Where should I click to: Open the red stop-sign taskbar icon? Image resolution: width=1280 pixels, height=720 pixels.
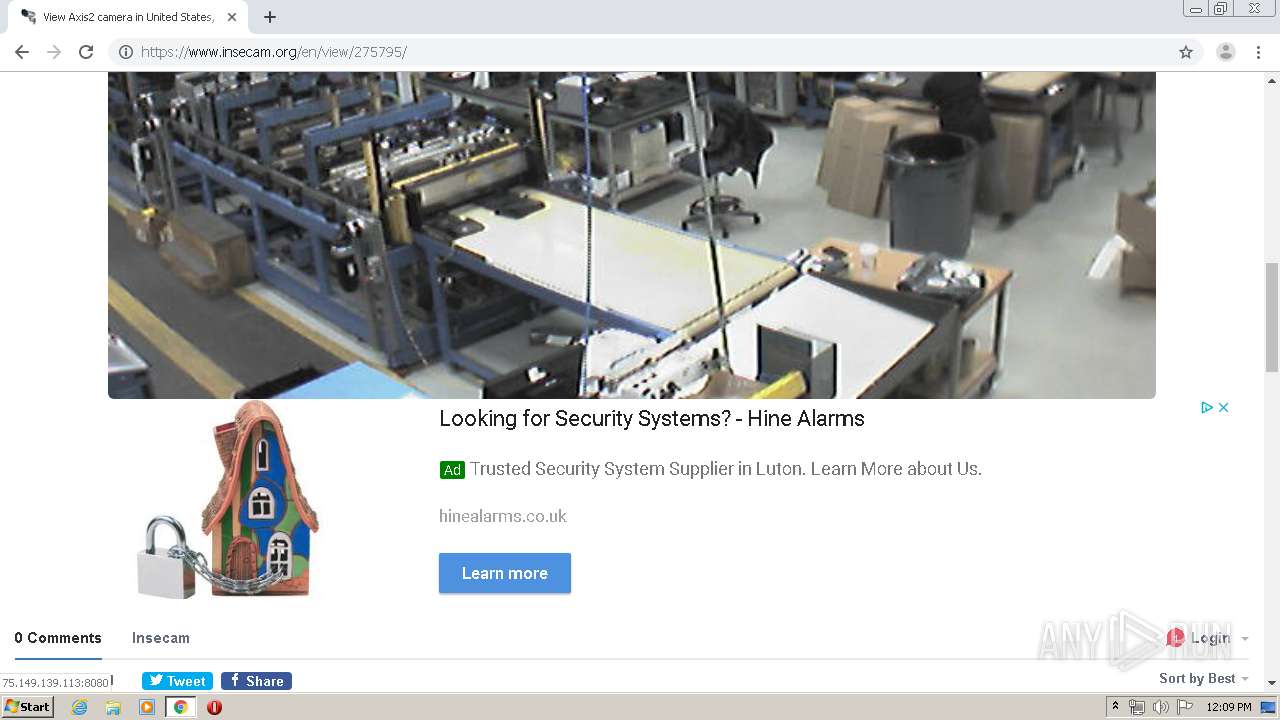click(x=214, y=707)
